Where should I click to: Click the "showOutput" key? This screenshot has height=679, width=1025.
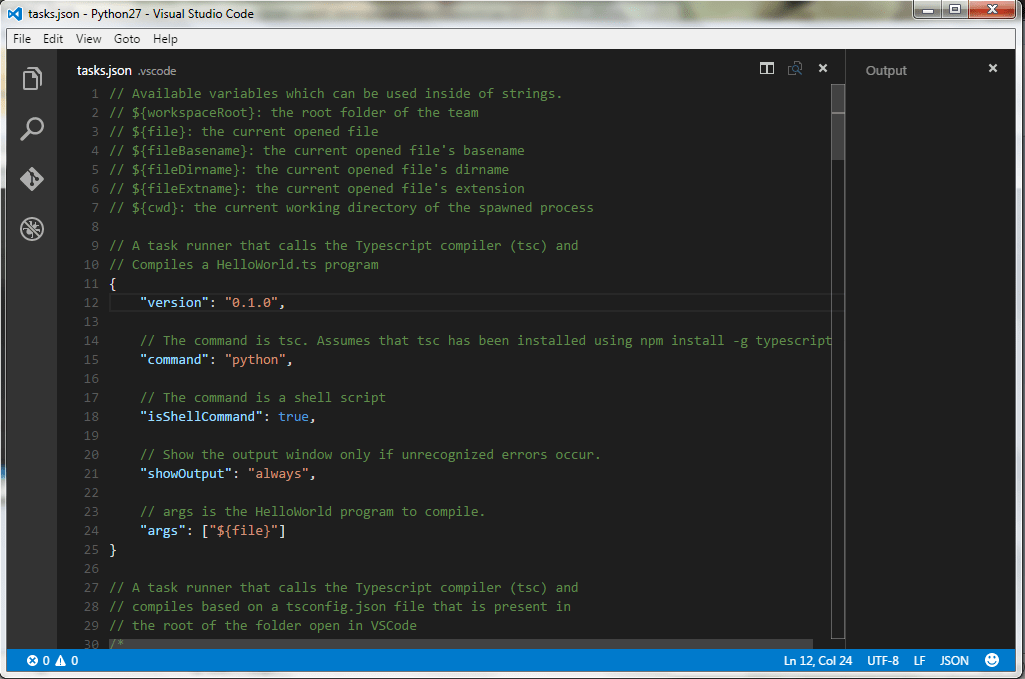pyautogui.click(x=186, y=473)
